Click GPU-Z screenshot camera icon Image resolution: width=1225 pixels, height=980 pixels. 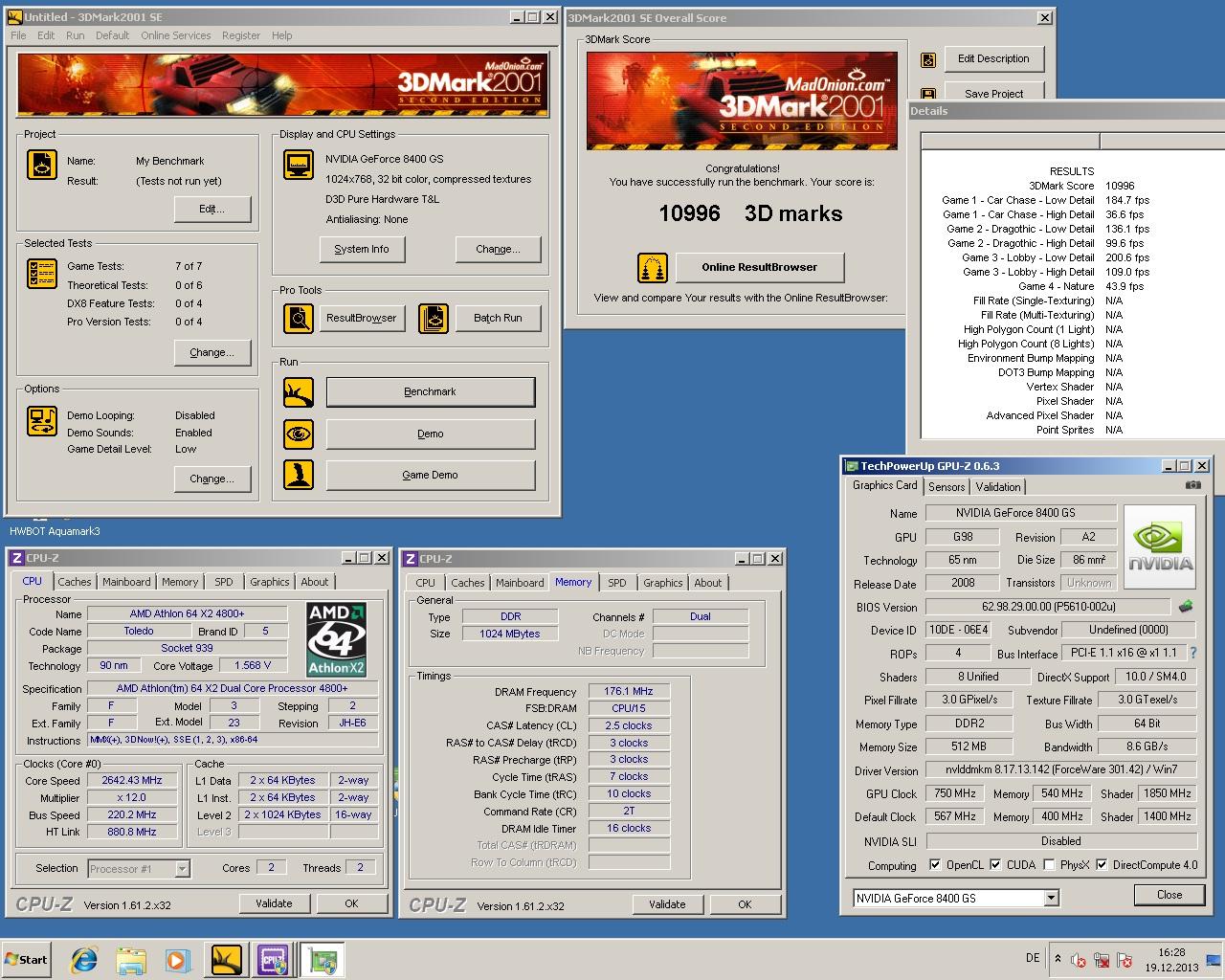[x=1192, y=485]
